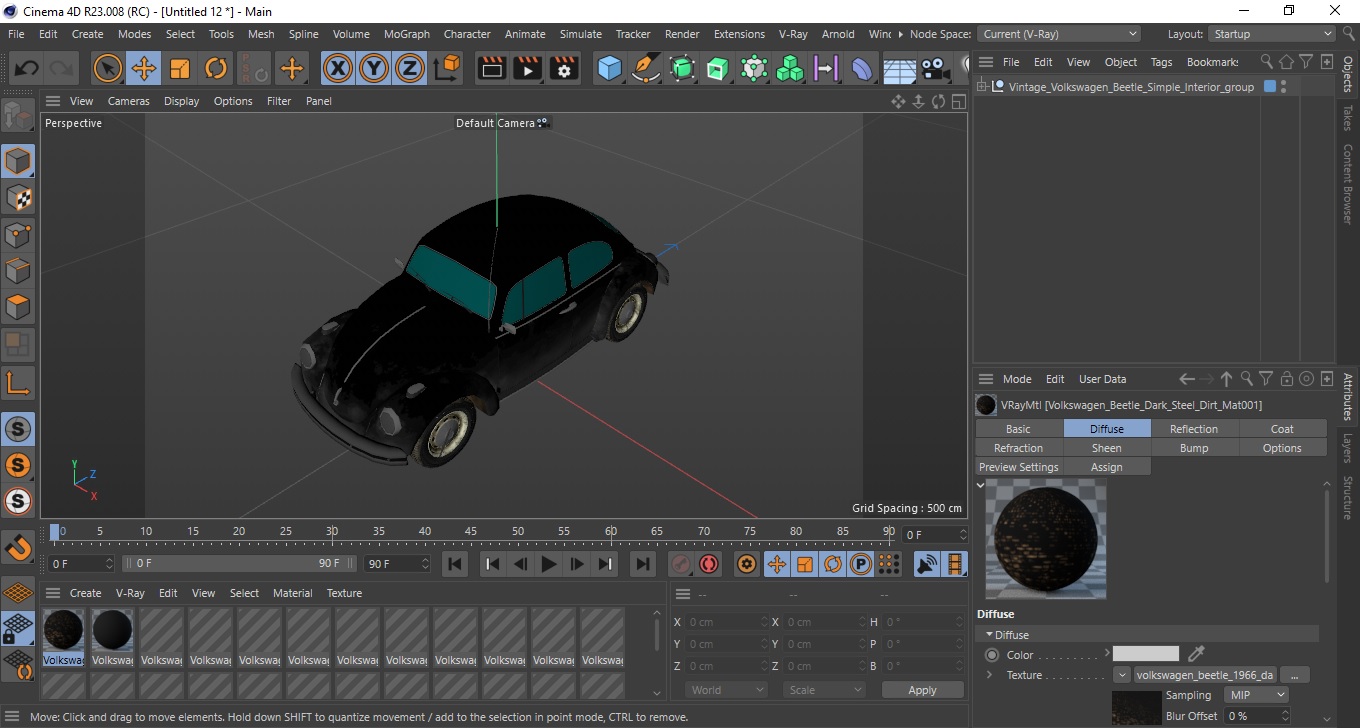Open the Bump tab
The width and height of the screenshot is (1360, 728).
[x=1194, y=448]
